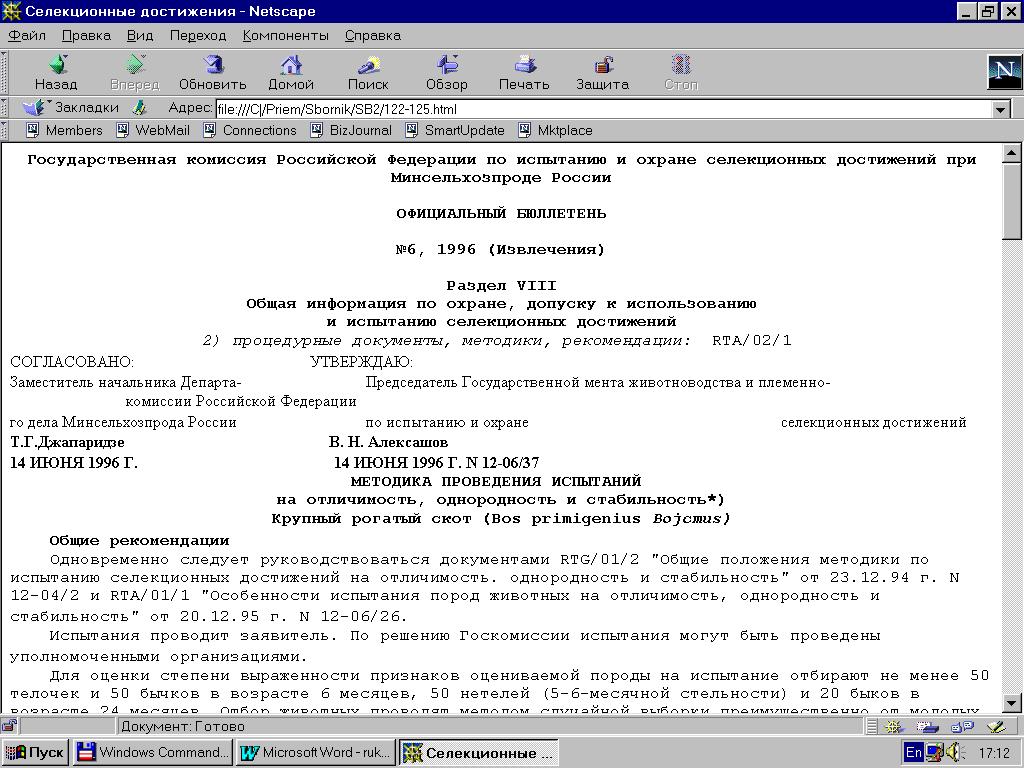Open the BizJournal personal toolbar link
Screen dimensions: 1024x768
[351, 130]
